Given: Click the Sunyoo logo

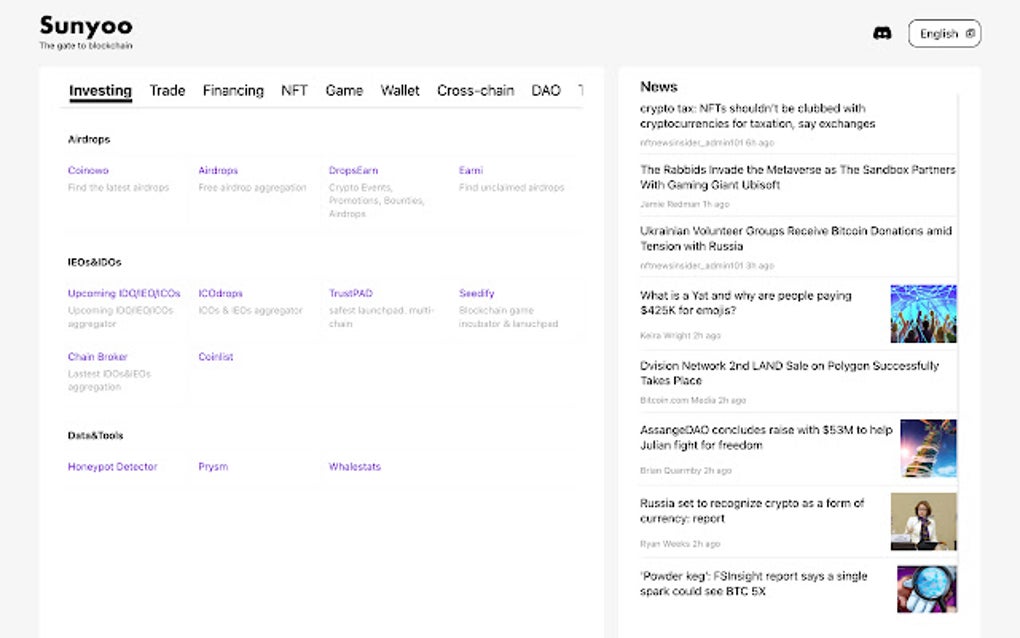Looking at the screenshot, I should (x=86, y=27).
